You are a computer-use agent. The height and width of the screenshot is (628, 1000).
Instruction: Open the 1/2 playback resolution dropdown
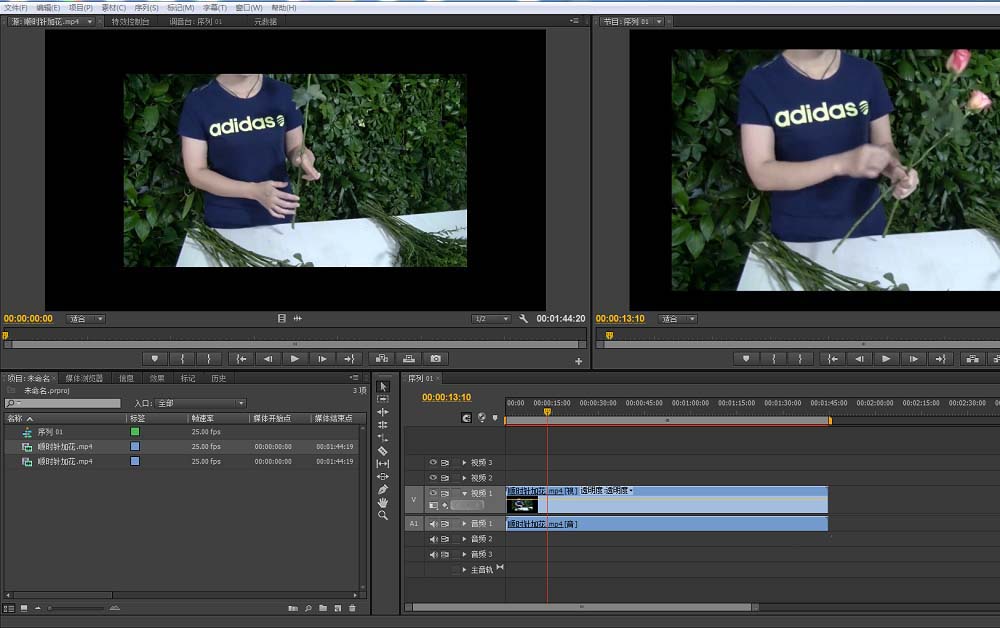pos(491,319)
